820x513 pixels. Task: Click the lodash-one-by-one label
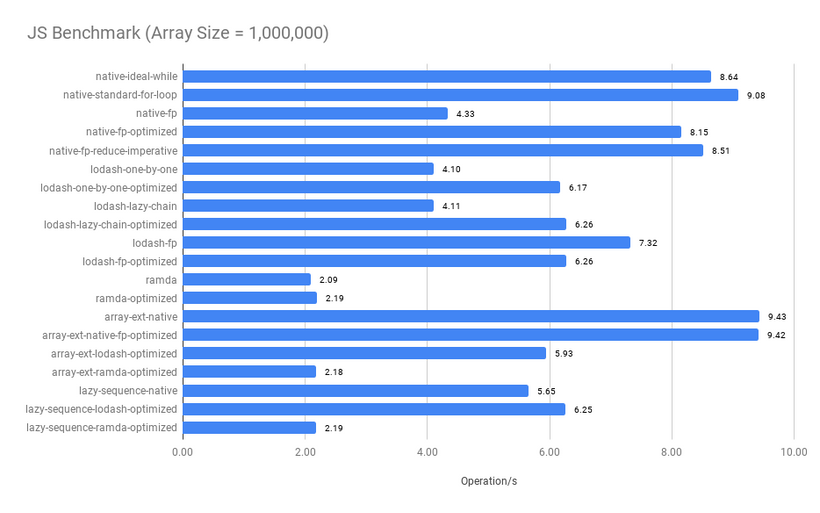click(x=133, y=169)
